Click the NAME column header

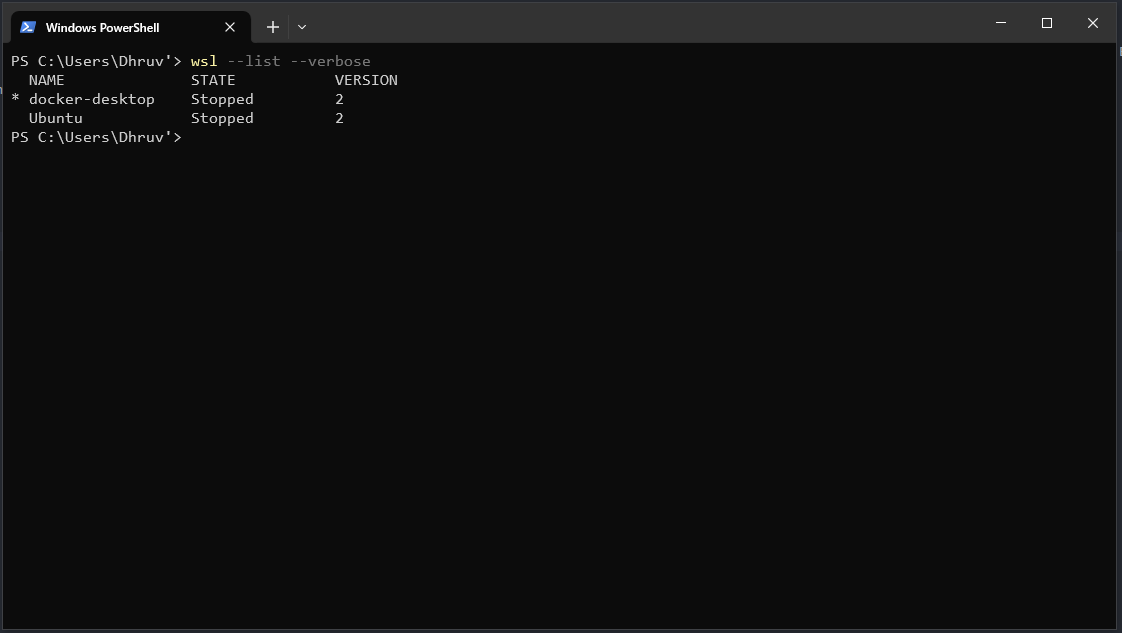pyautogui.click(x=47, y=80)
